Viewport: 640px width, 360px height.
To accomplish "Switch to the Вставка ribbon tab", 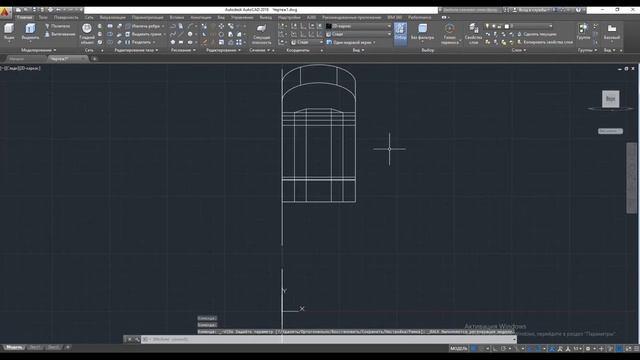I will (x=177, y=18).
